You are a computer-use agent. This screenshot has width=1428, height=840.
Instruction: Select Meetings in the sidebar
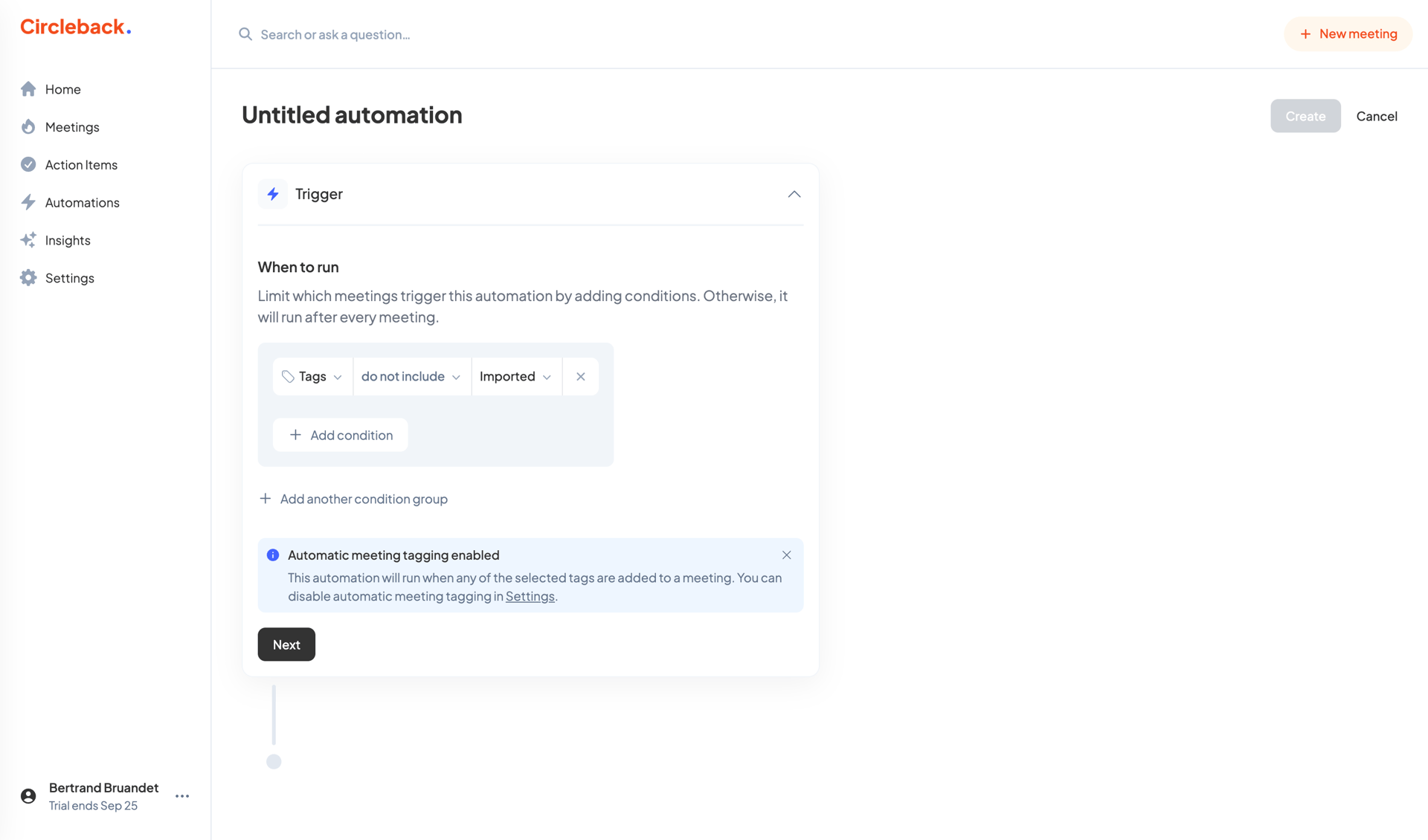[71, 126]
